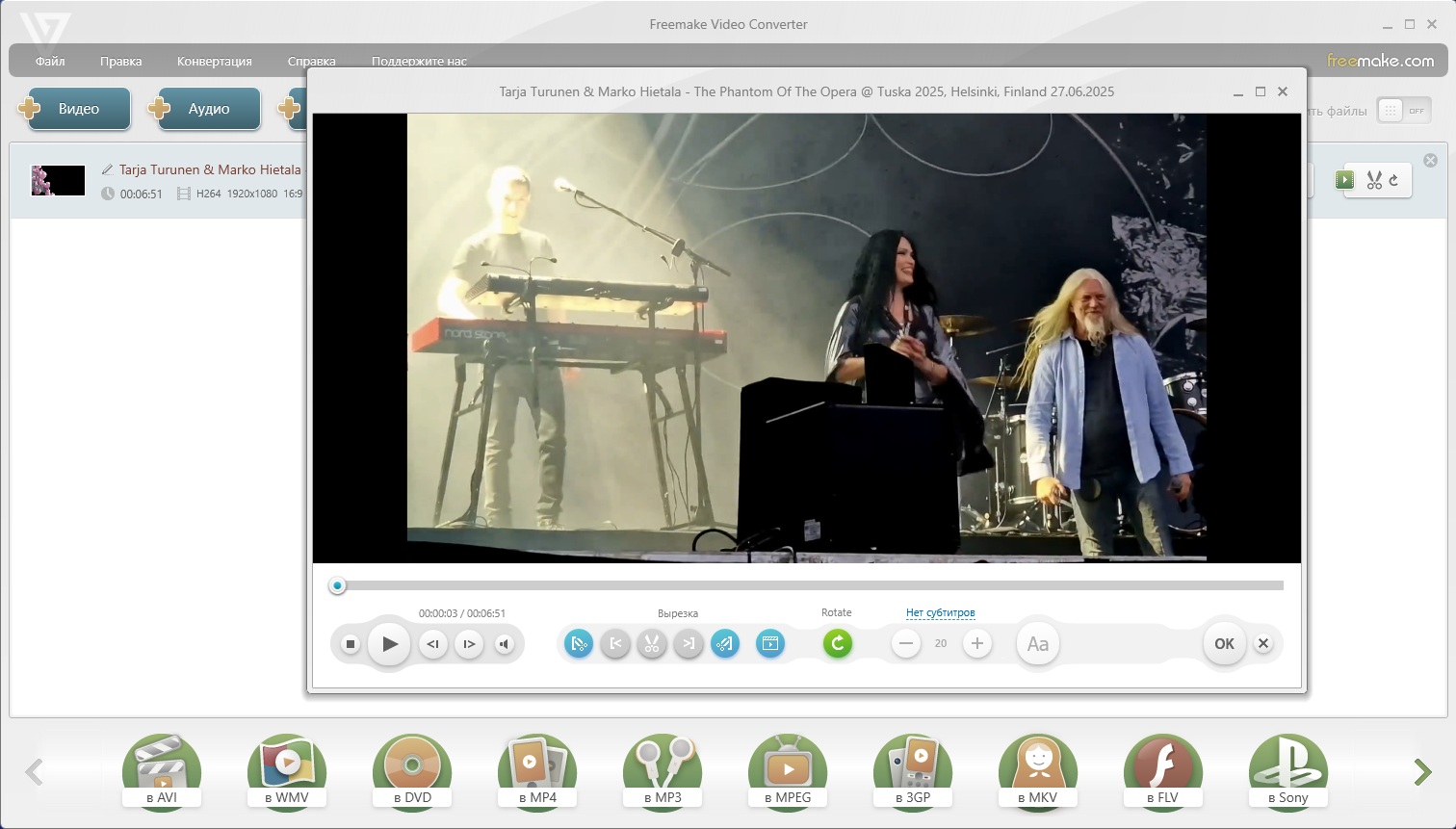Set the selection start marker
Screen dimensions: 1456x829
pyautogui.click(x=615, y=644)
